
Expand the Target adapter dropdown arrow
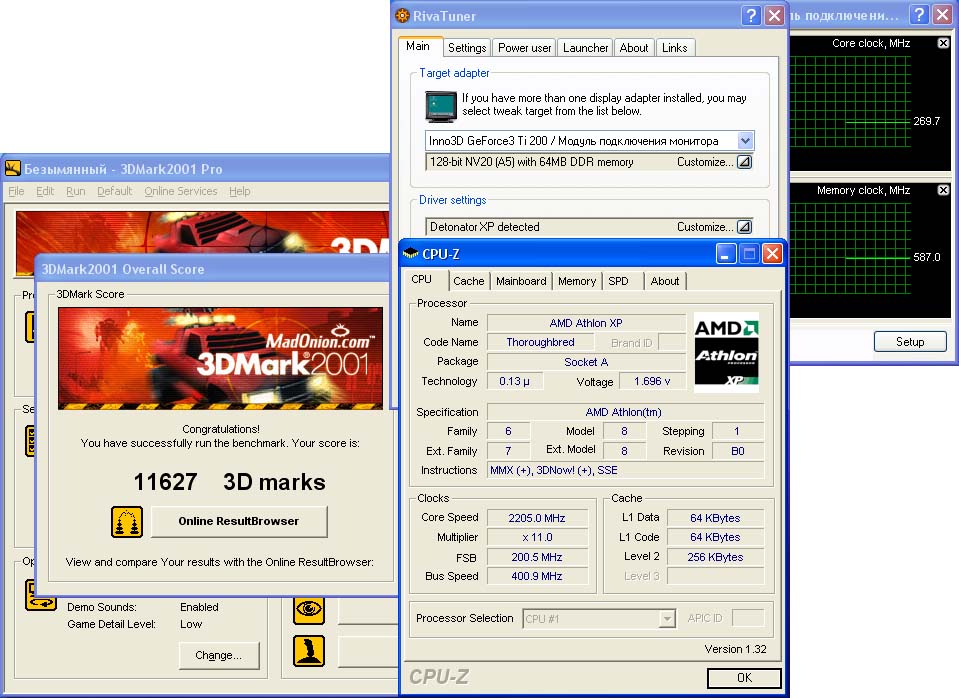745,141
